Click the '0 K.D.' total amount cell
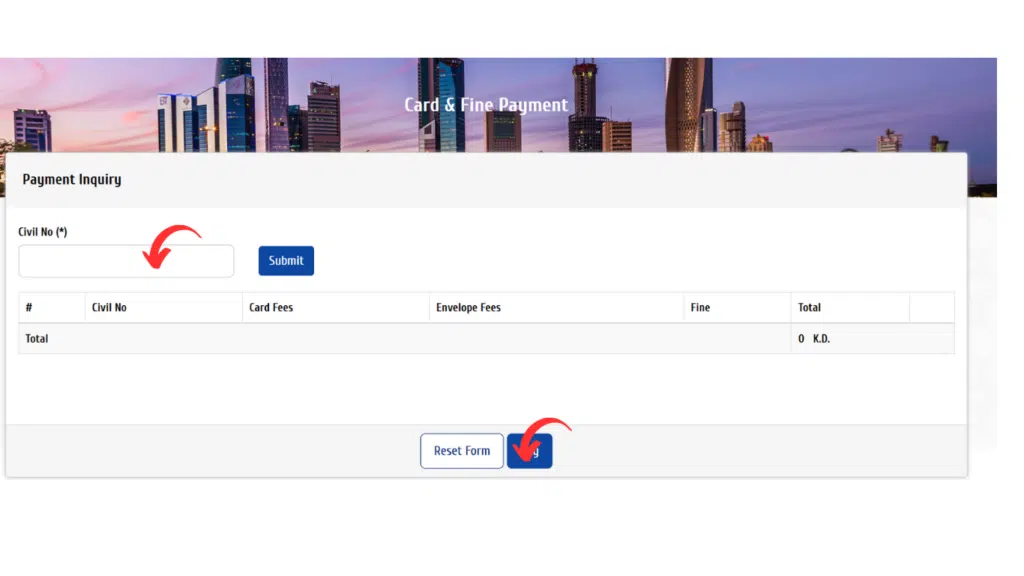The height and width of the screenshot is (576, 1024). pos(814,339)
